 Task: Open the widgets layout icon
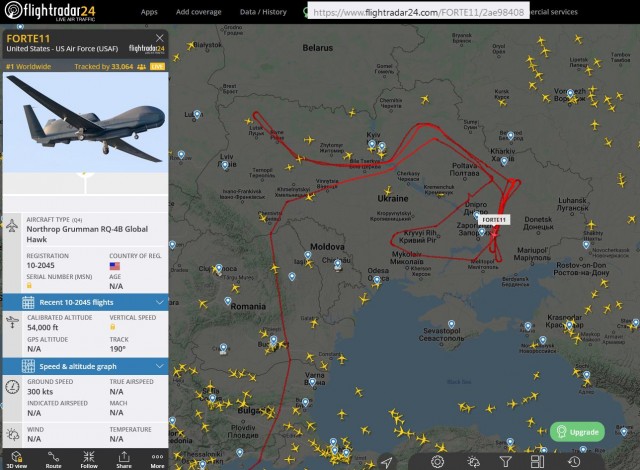click(537, 461)
